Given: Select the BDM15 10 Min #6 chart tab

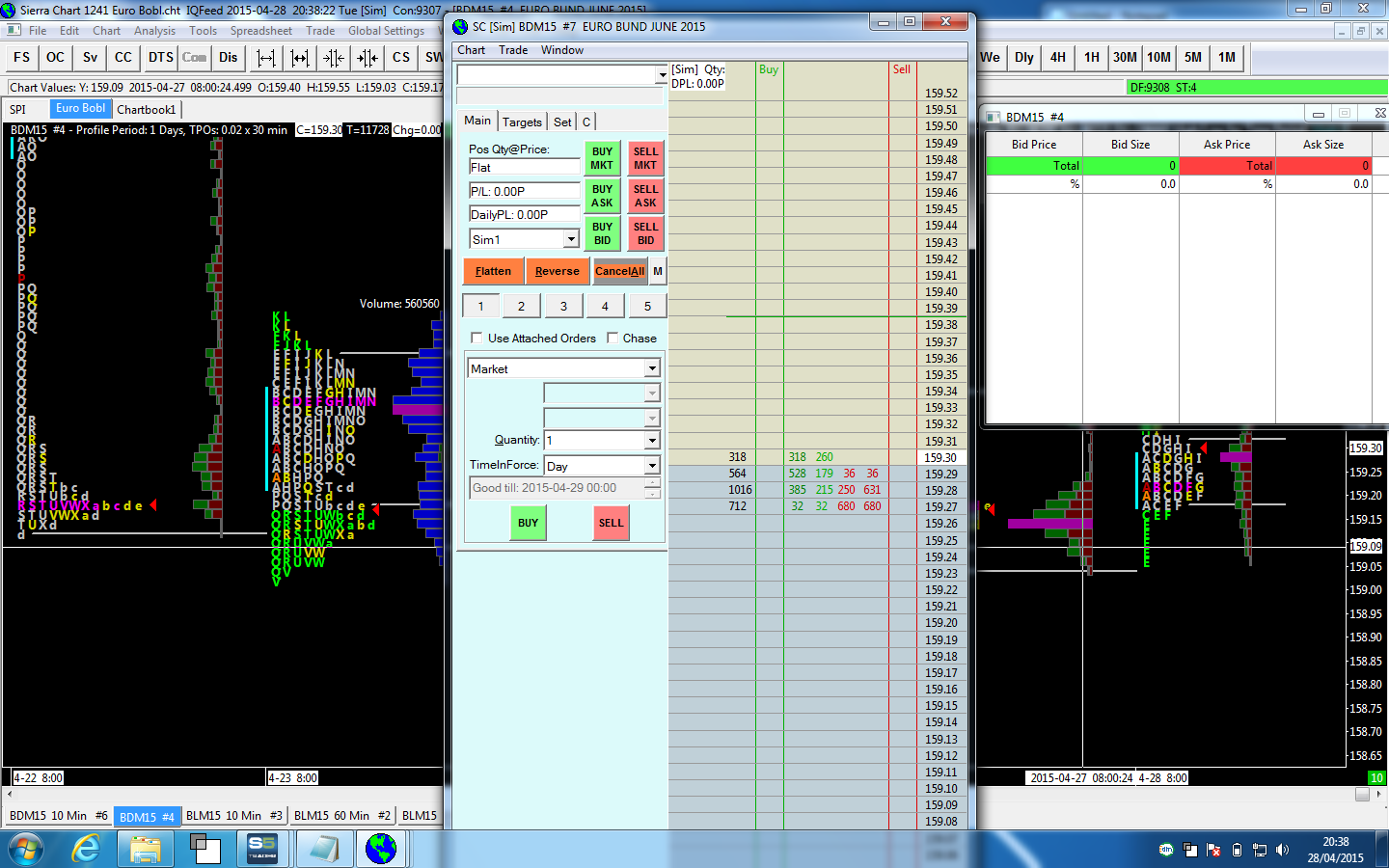Looking at the screenshot, I should [x=59, y=816].
